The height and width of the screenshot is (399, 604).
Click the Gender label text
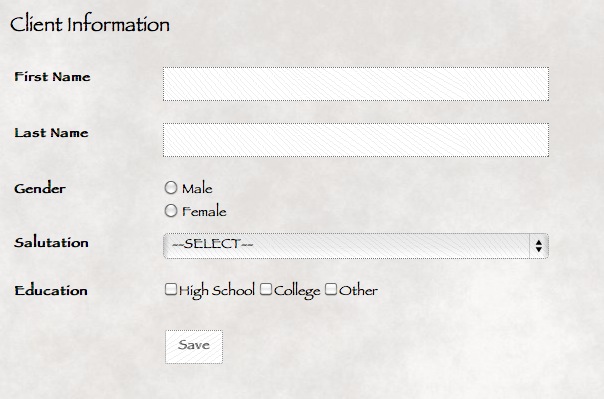40,189
